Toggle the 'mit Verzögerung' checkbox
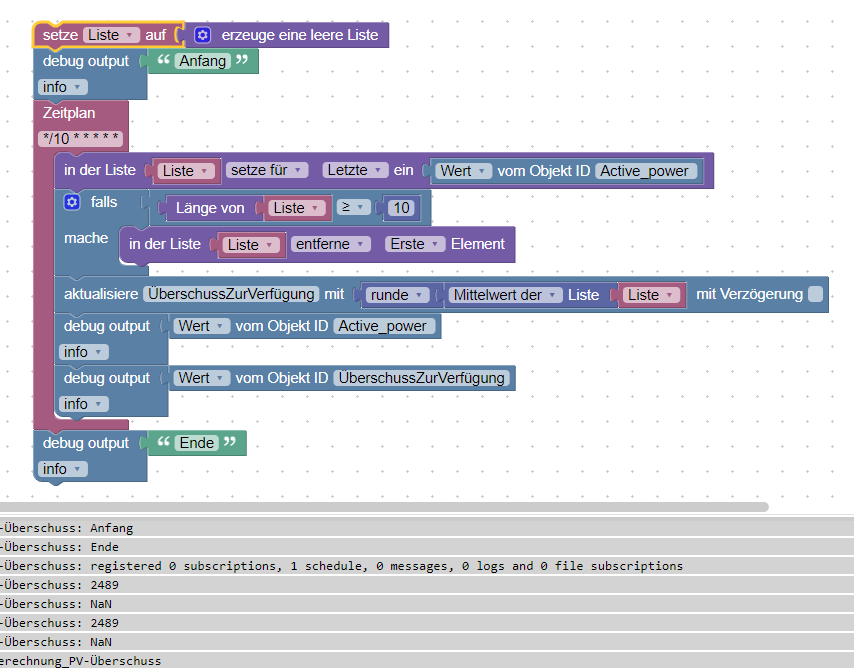 point(815,294)
